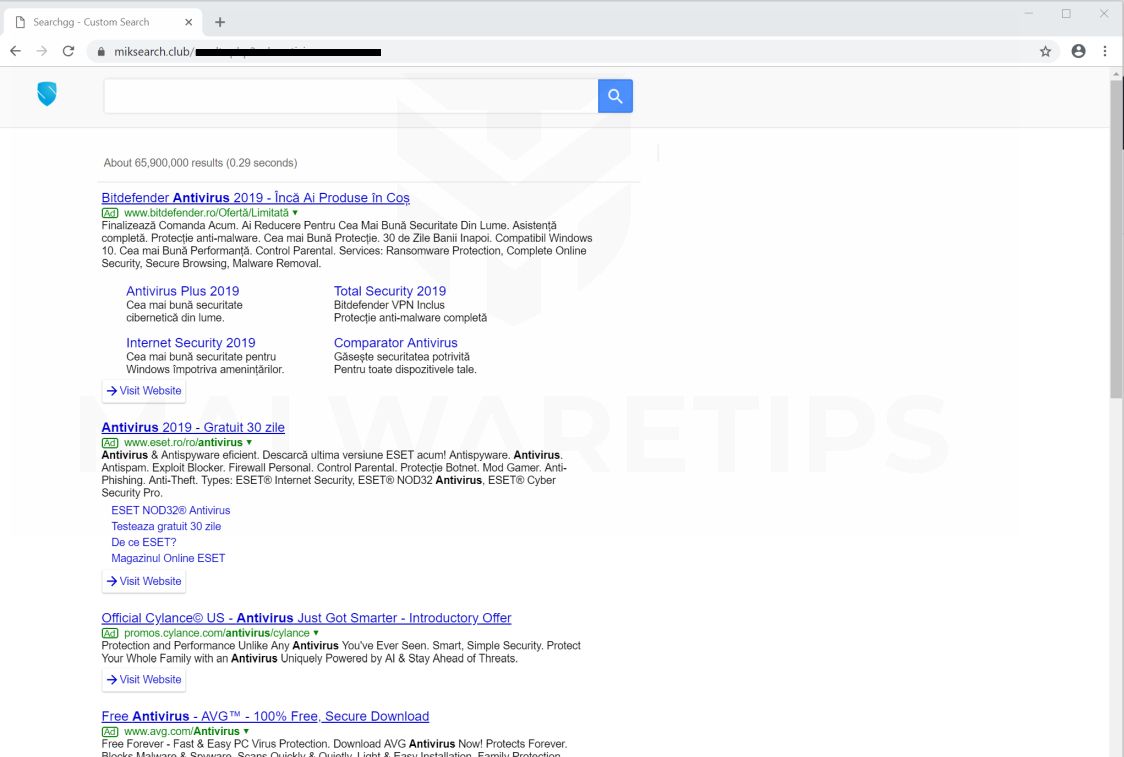Click the Ad badge beside promos.cylance.com URL
The width and height of the screenshot is (1124, 757).
[110, 633]
